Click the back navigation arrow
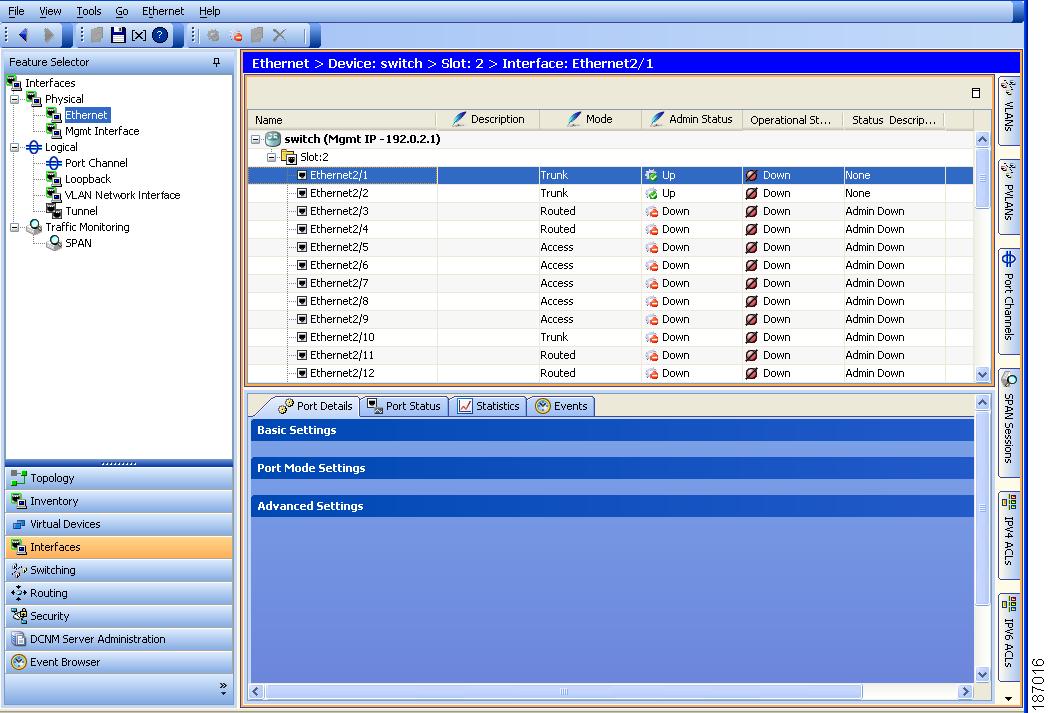This screenshot has height=713, width=1049. [22, 34]
